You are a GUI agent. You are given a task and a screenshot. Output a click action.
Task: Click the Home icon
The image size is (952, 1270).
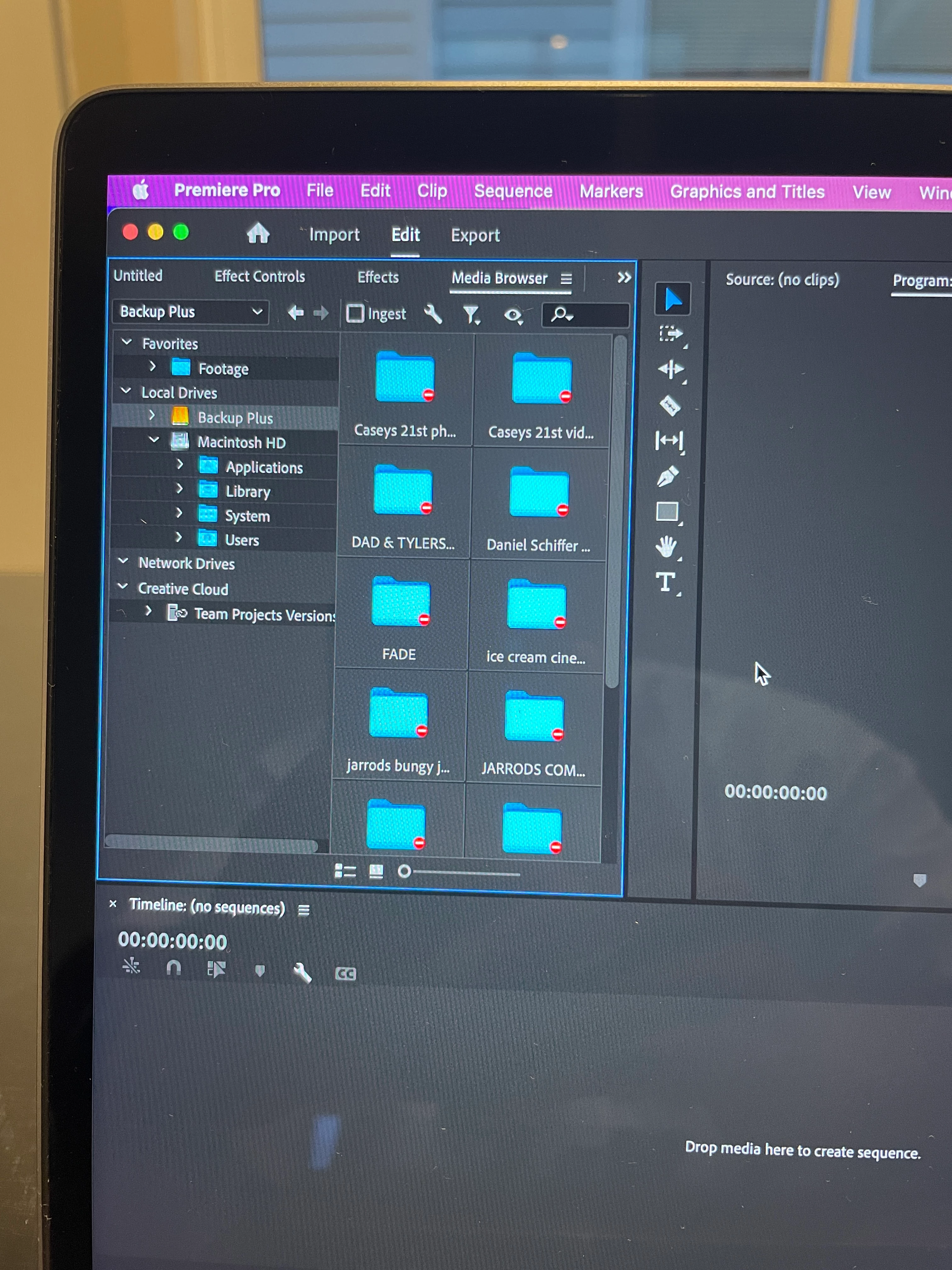[x=258, y=233]
